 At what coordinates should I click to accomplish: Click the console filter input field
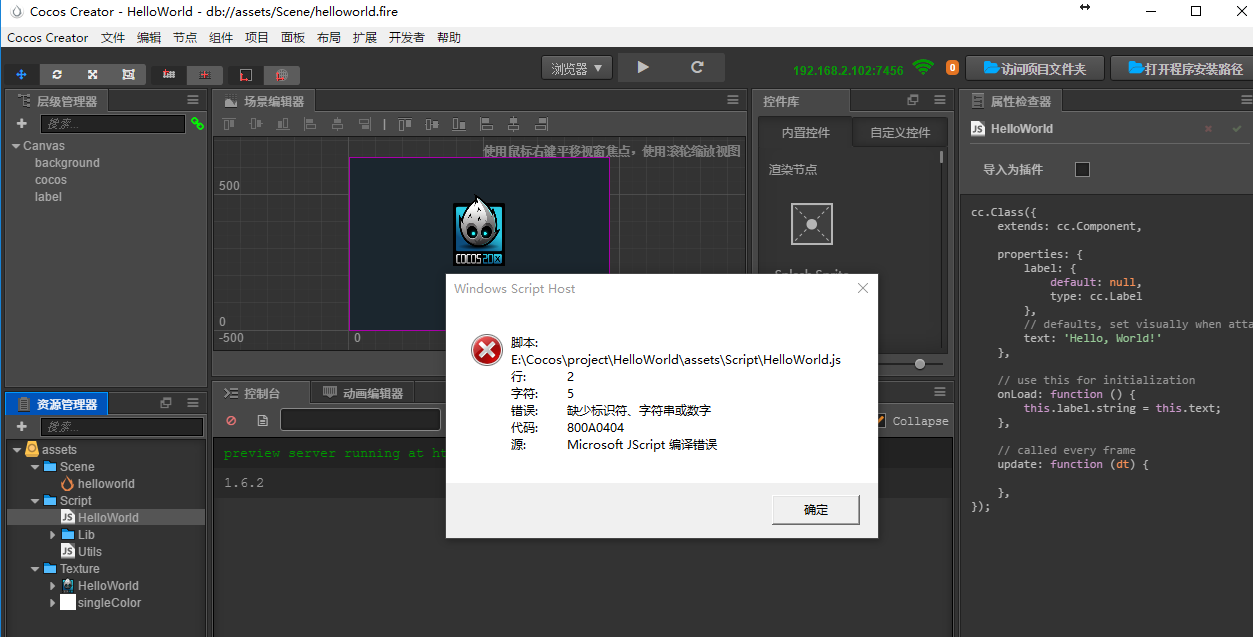point(360,420)
